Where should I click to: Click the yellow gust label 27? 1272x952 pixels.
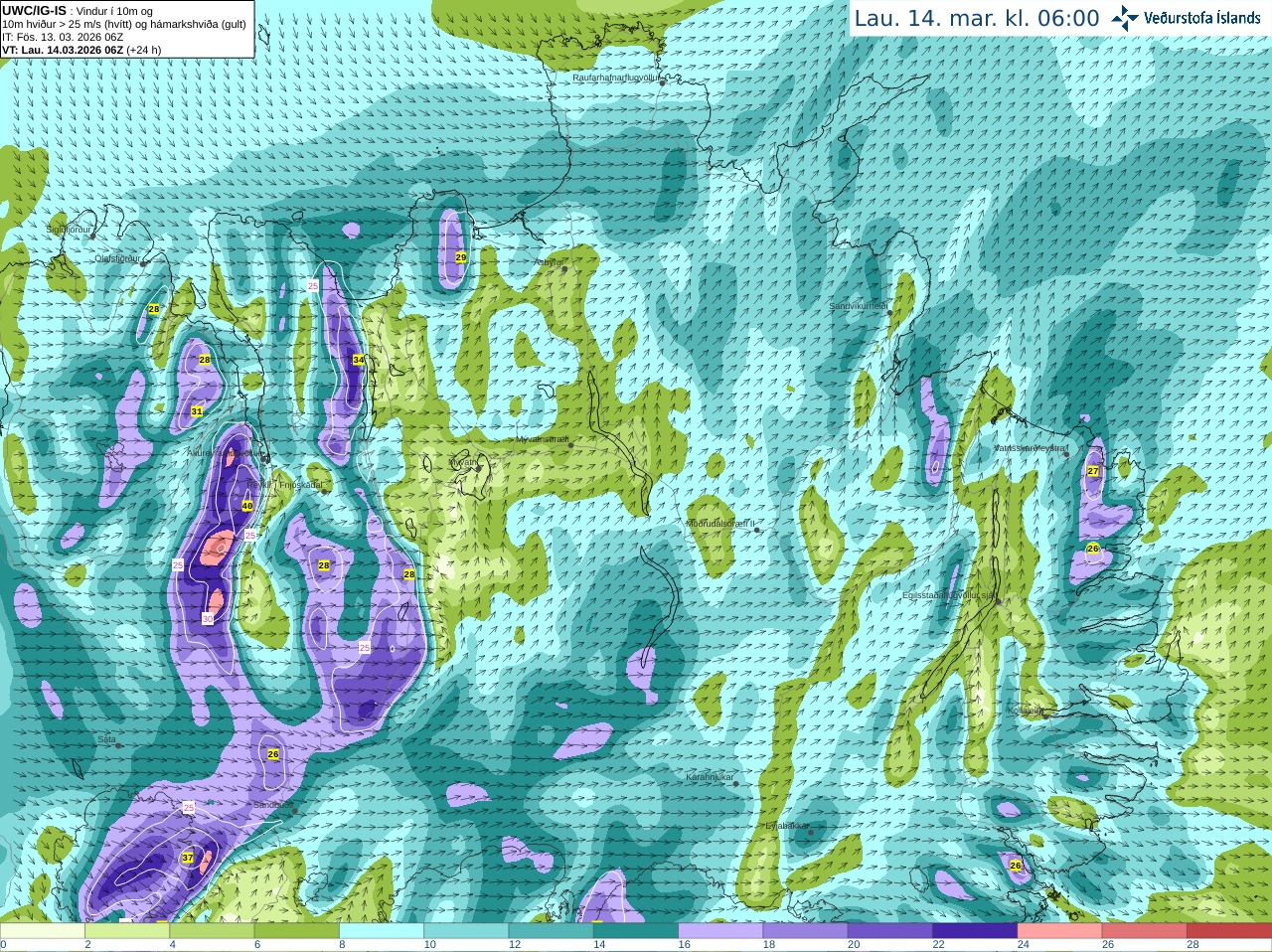point(1093,471)
